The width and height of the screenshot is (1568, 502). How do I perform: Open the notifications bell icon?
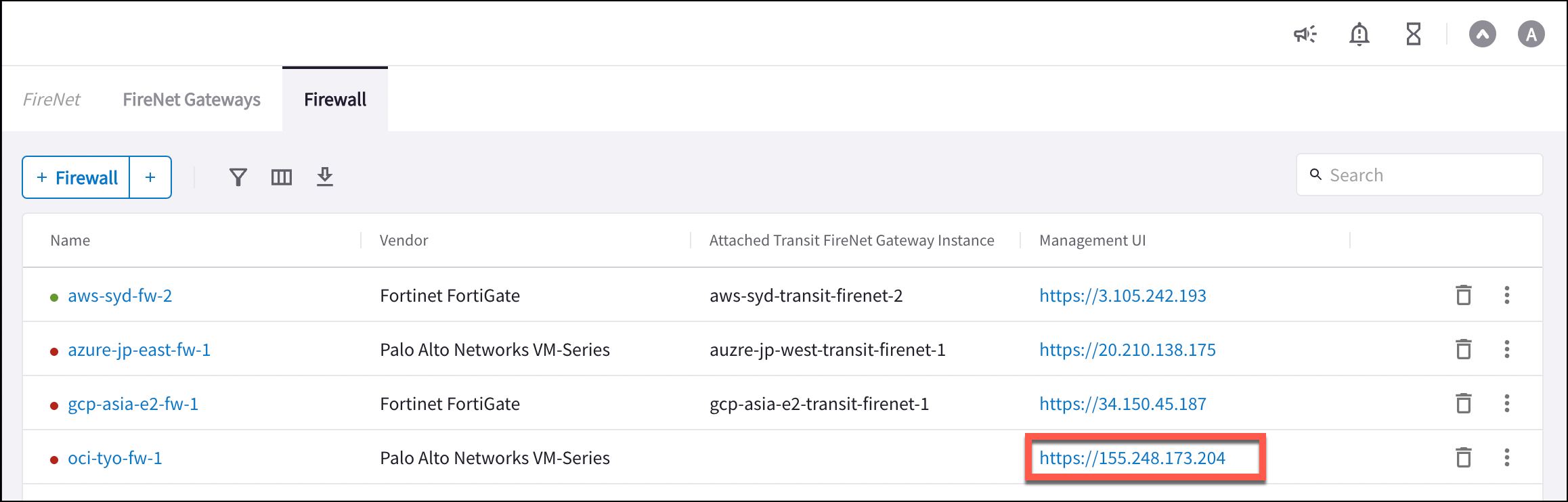click(1359, 34)
